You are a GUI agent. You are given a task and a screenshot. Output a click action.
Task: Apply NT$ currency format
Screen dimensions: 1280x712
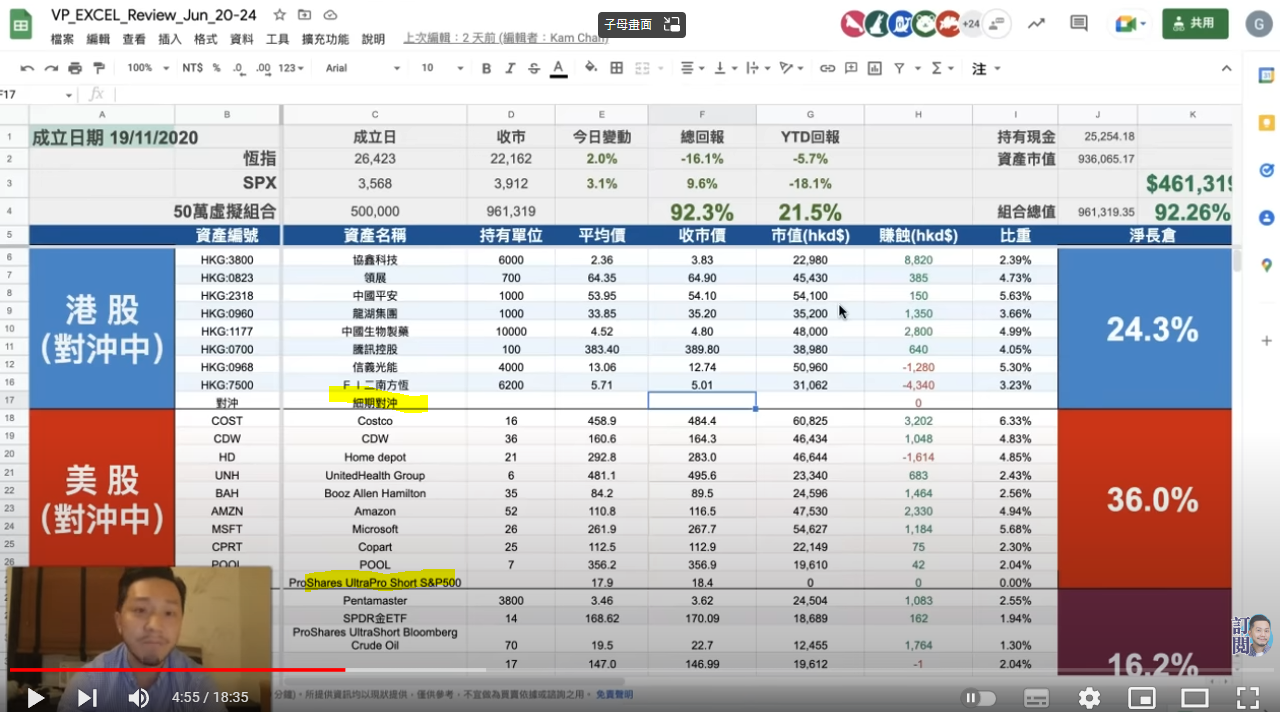[192, 68]
